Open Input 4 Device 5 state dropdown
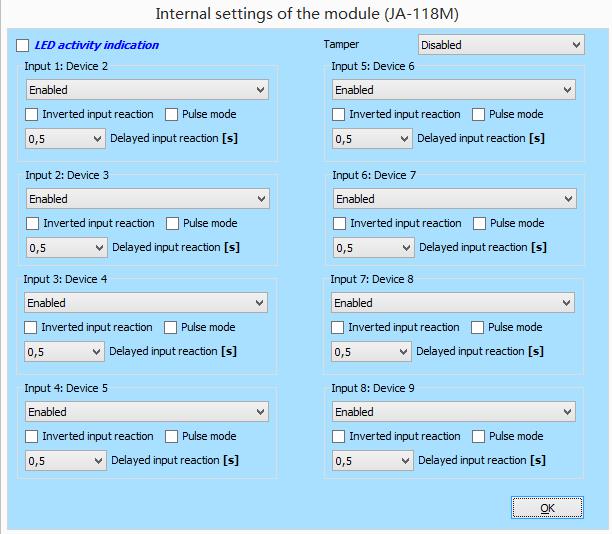The width and height of the screenshot is (612, 534). (x=147, y=412)
